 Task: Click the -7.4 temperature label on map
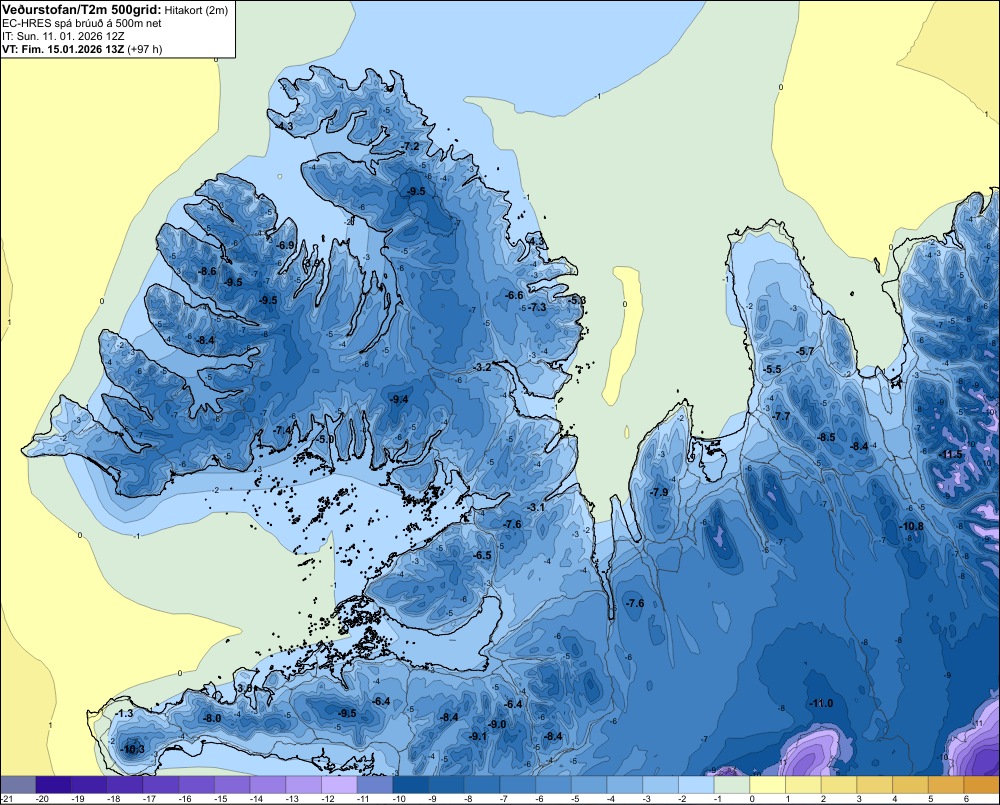282,431
